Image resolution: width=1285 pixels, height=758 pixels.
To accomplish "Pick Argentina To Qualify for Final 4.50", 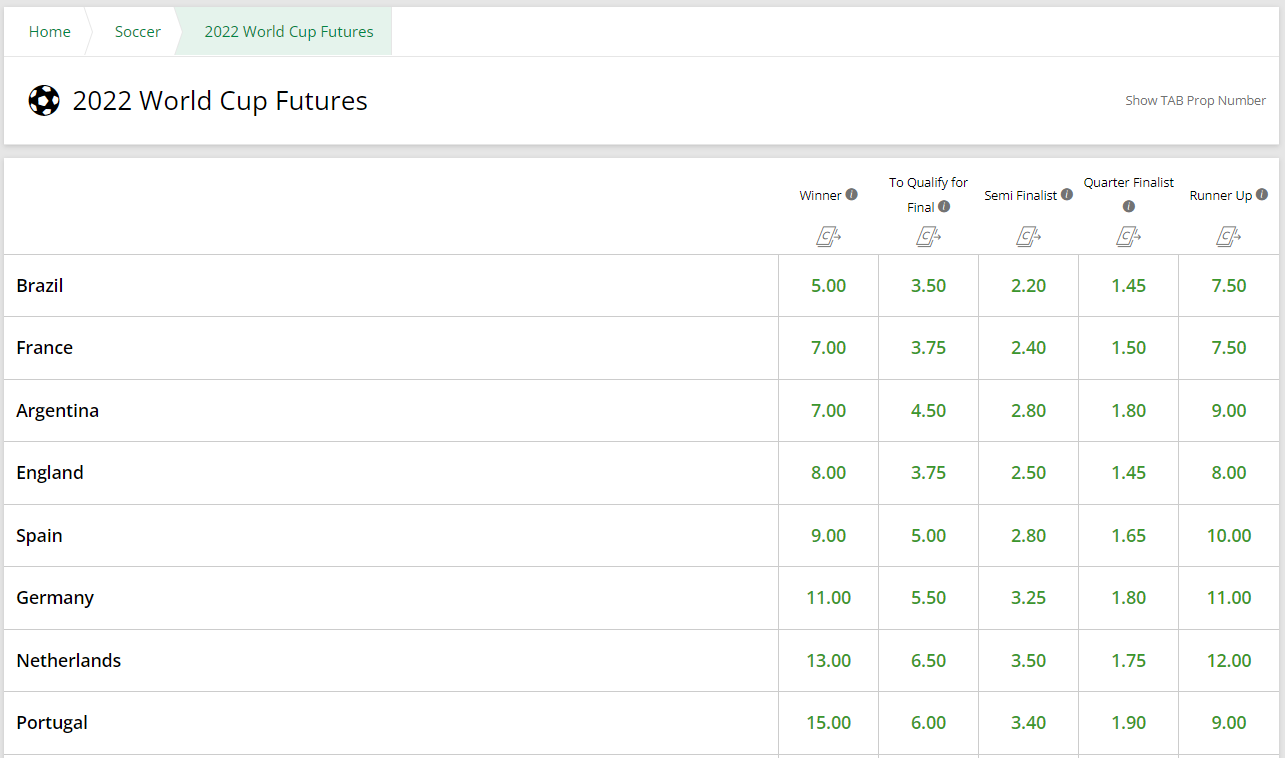I will pos(929,411).
